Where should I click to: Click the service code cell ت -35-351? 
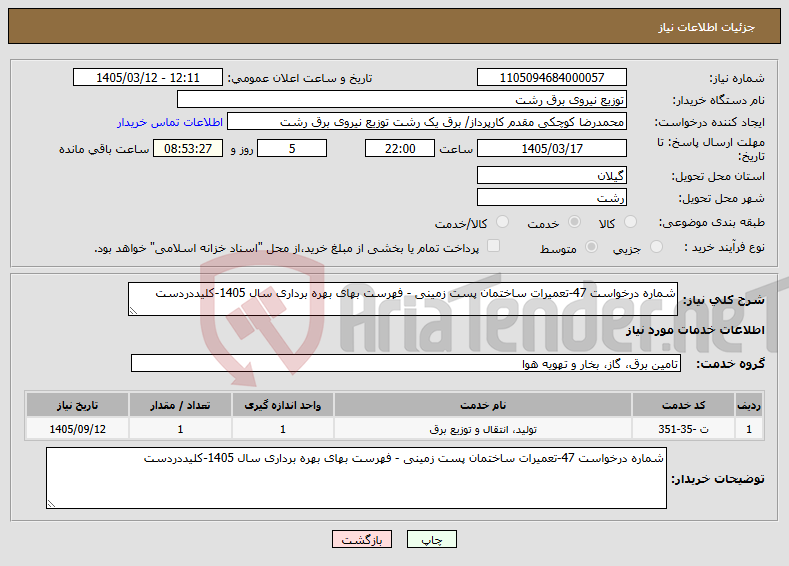pyautogui.click(x=683, y=429)
